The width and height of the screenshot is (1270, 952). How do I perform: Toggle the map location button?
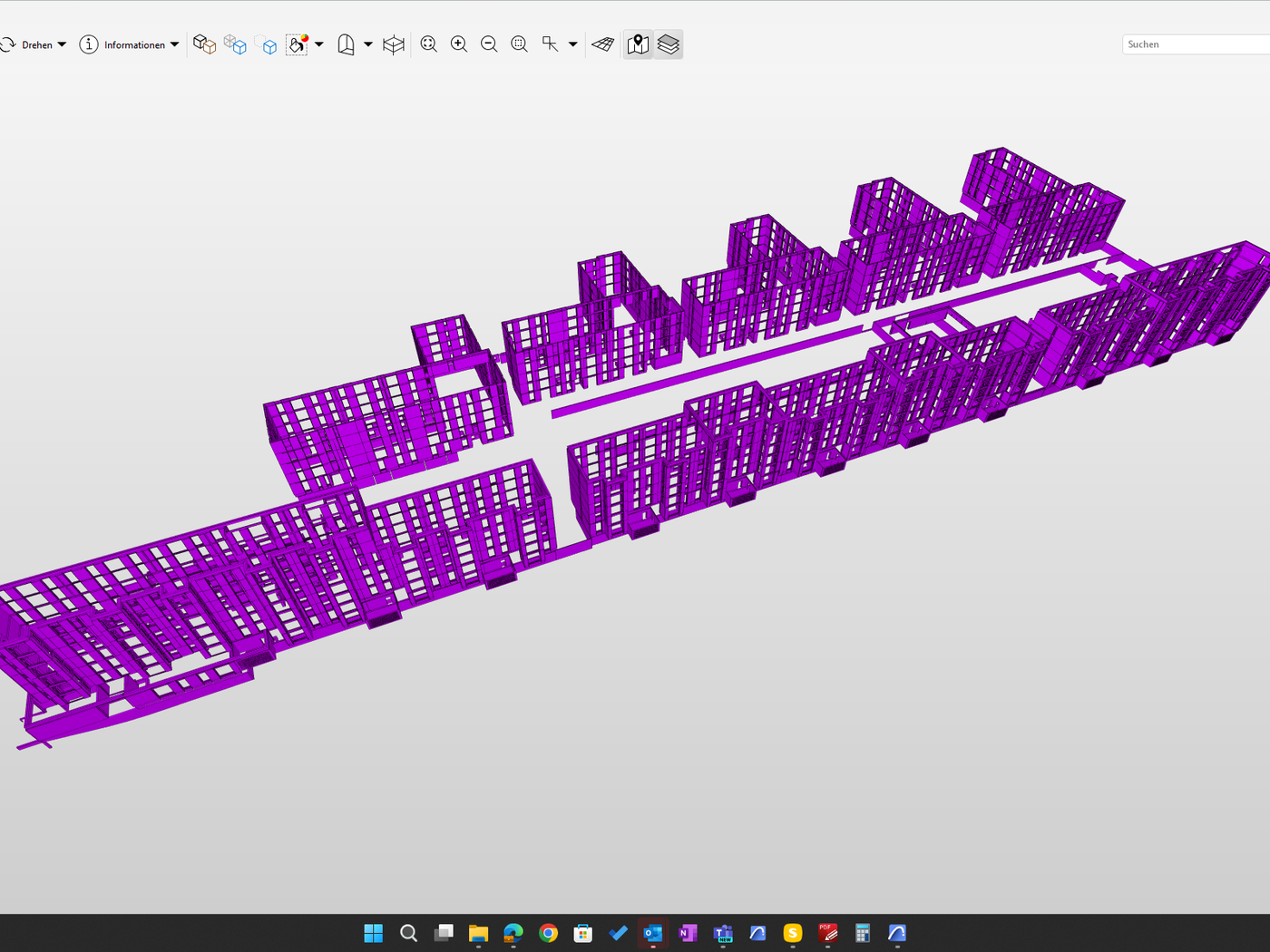tap(638, 44)
